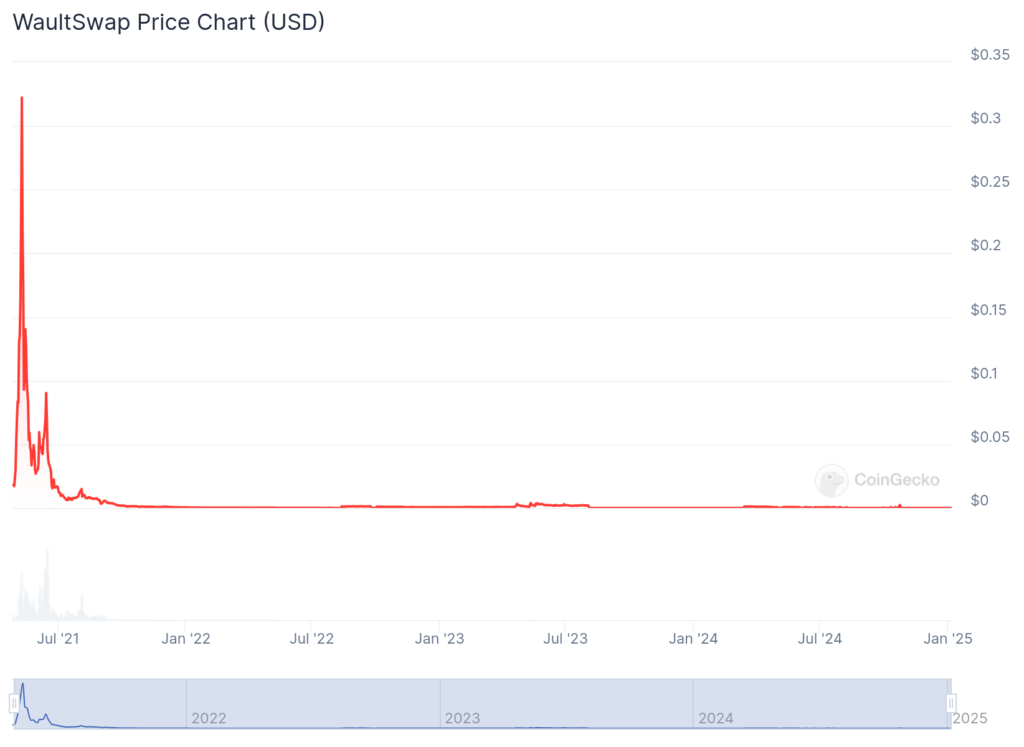Click the 2022 label in navigator
Image resolution: width=1024 pixels, height=747 pixels.
(209, 718)
